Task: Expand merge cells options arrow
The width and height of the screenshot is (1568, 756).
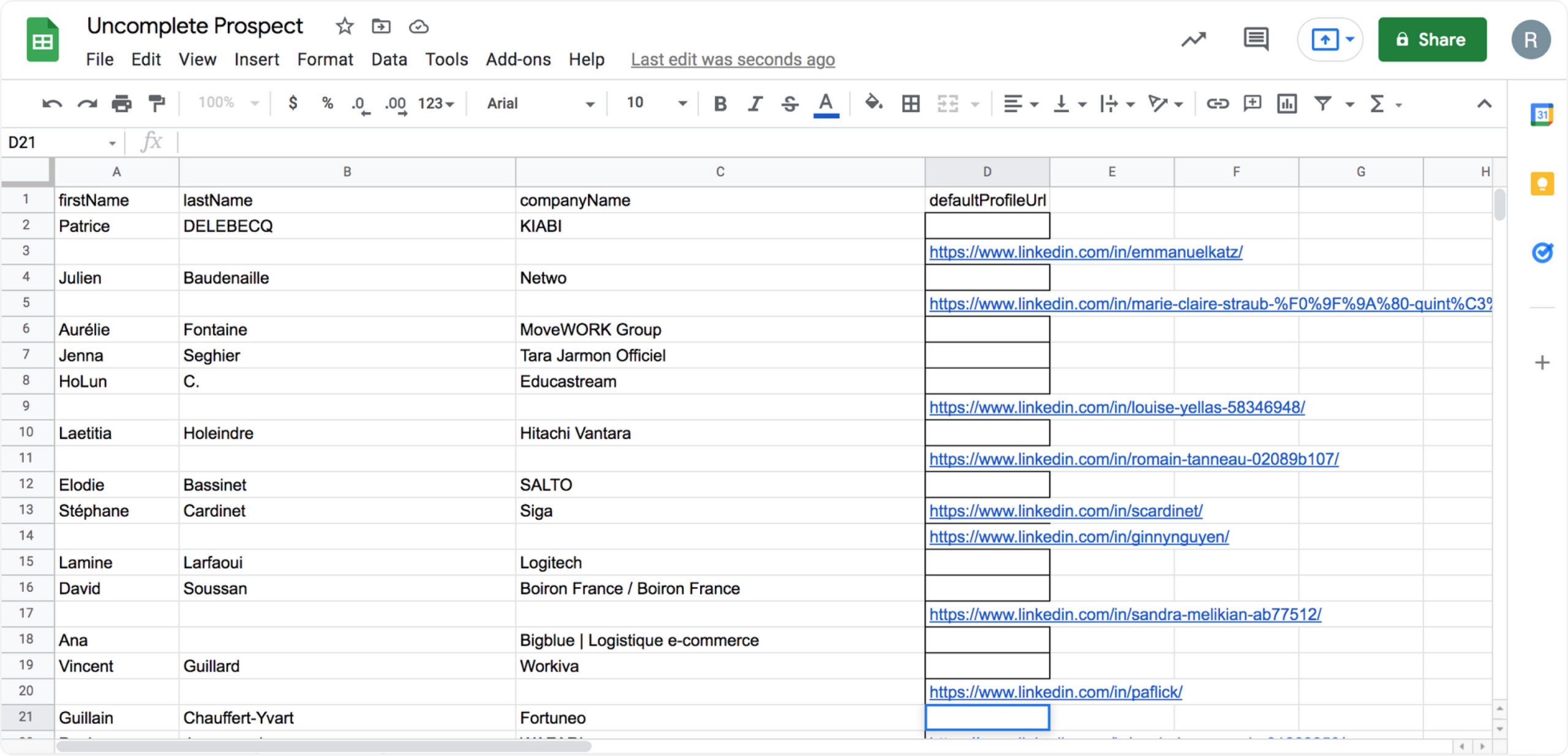Action: [x=975, y=104]
